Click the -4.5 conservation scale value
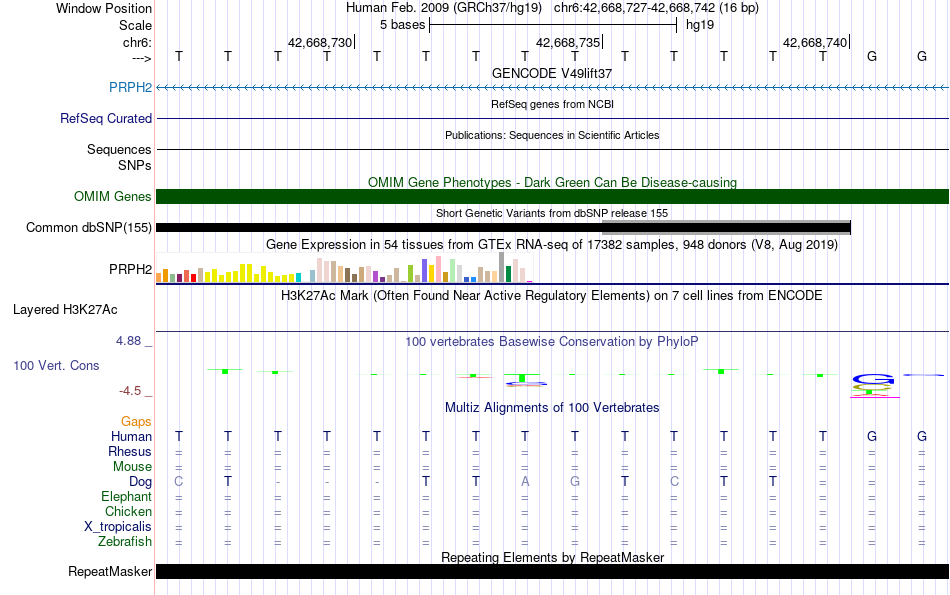Viewport: 950px width, 595px height. 130,391
